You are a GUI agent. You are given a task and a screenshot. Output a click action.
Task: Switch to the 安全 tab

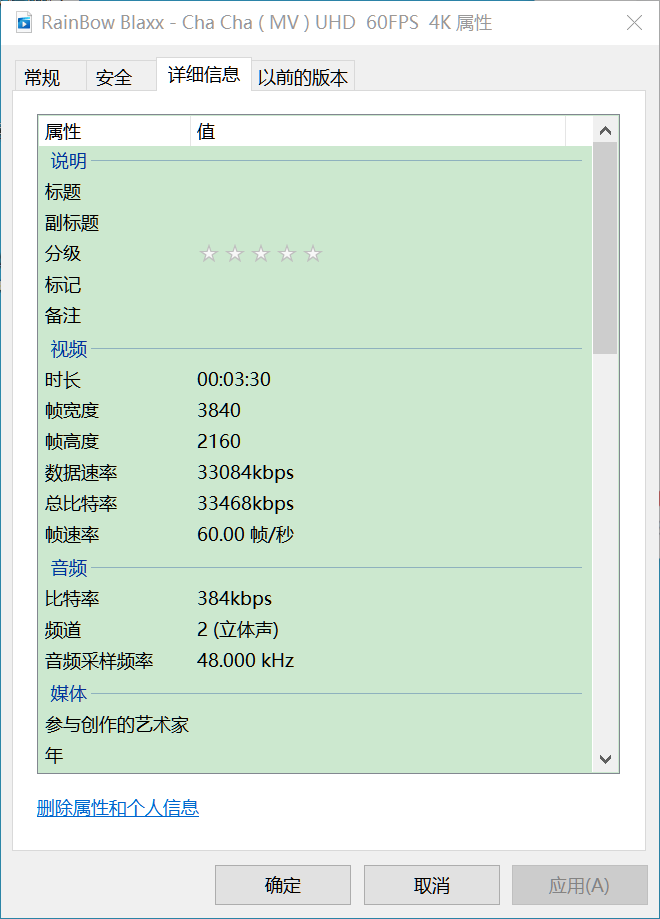tap(121, 77)
